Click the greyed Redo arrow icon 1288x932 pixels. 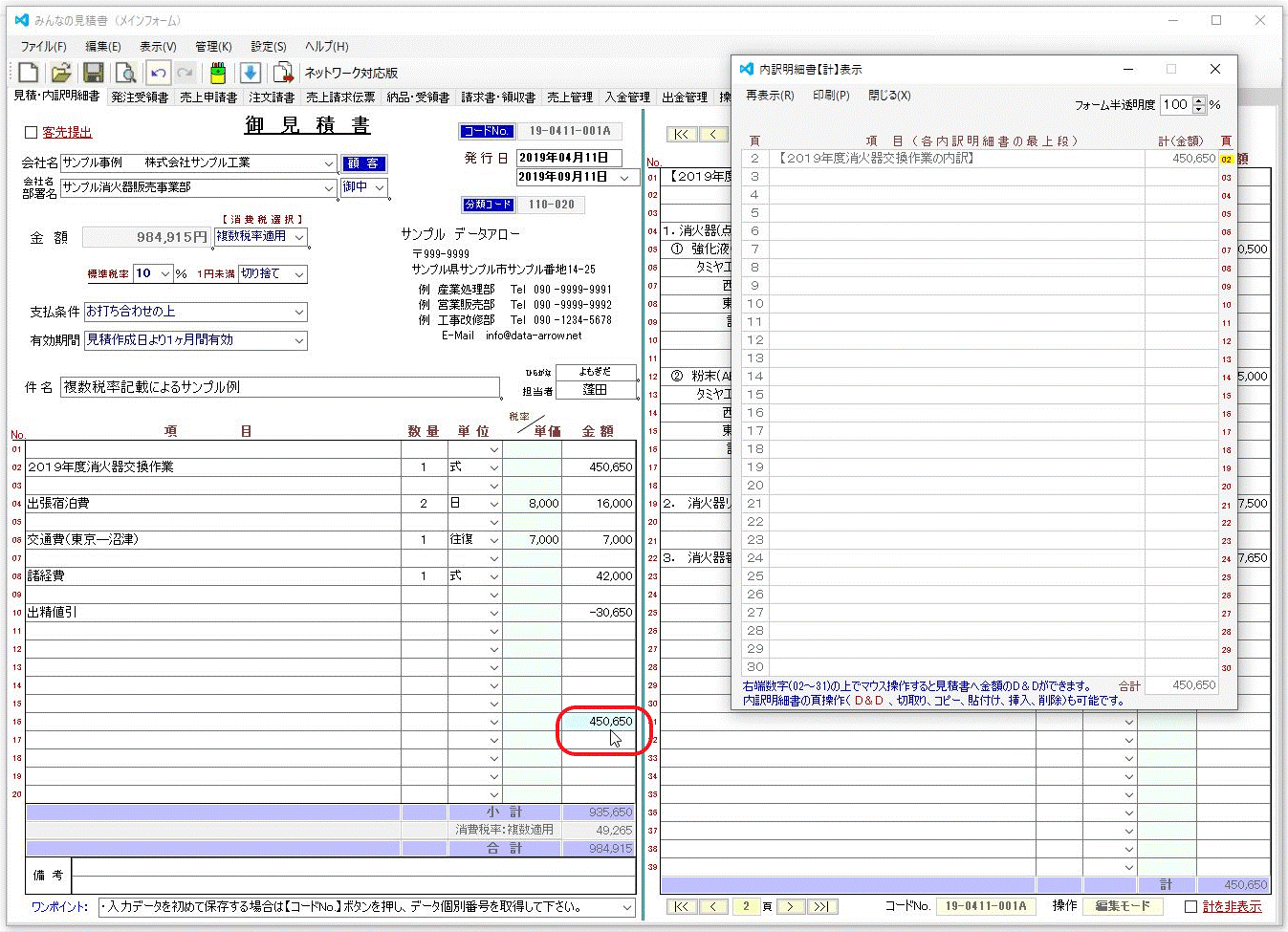pos(186,73)
